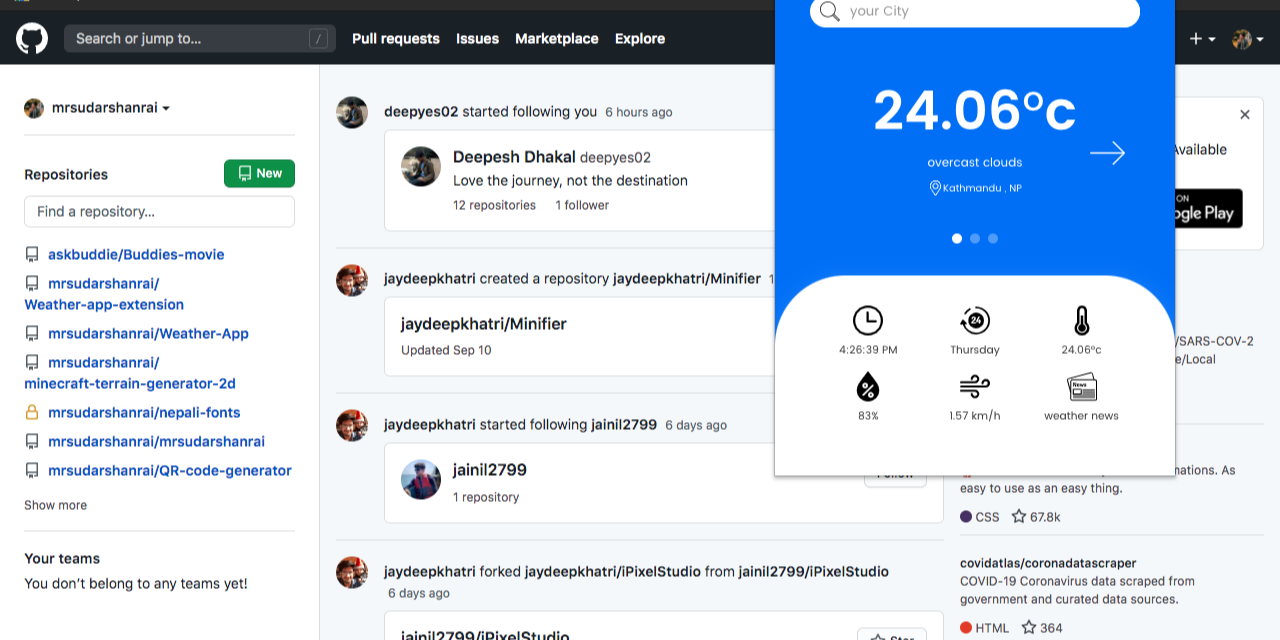Click the humidity droplet icon showing 83%

click(868, 387)
